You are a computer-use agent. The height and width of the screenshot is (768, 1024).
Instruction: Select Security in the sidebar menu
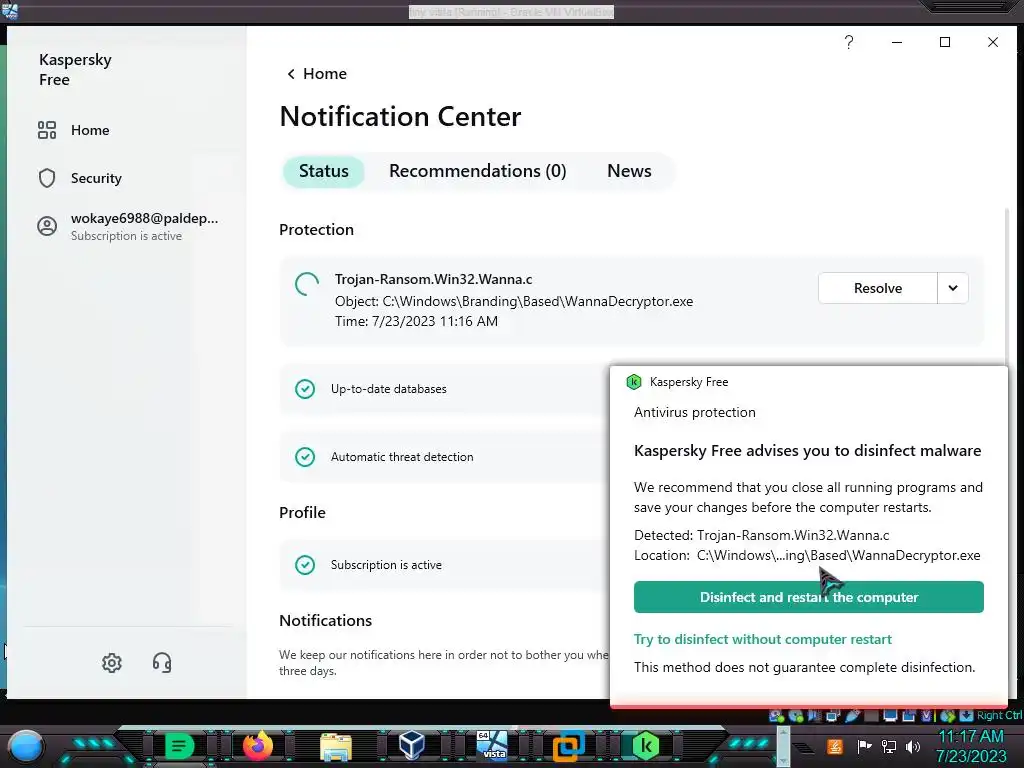click(x=96, y=178)
